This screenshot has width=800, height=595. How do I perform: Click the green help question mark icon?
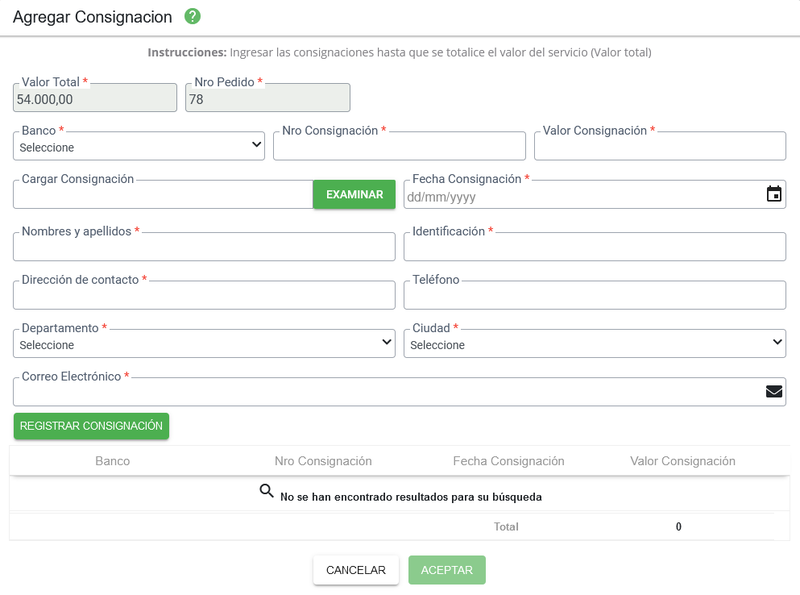point(193,17)
